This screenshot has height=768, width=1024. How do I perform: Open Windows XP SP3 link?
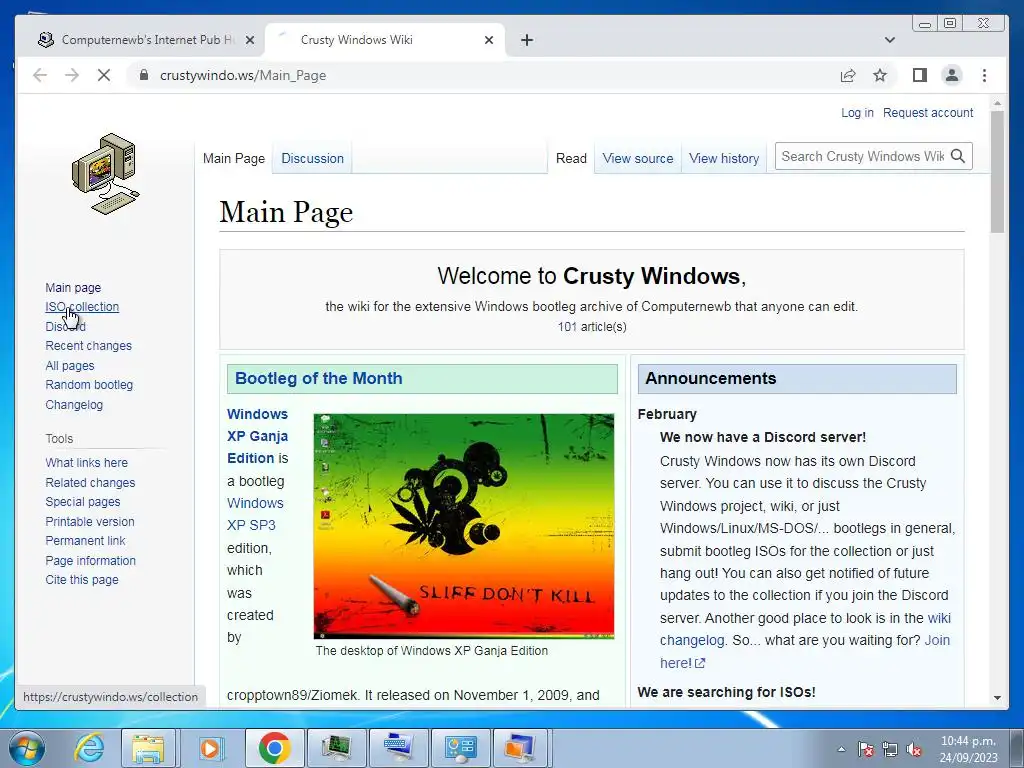point(255,514)
